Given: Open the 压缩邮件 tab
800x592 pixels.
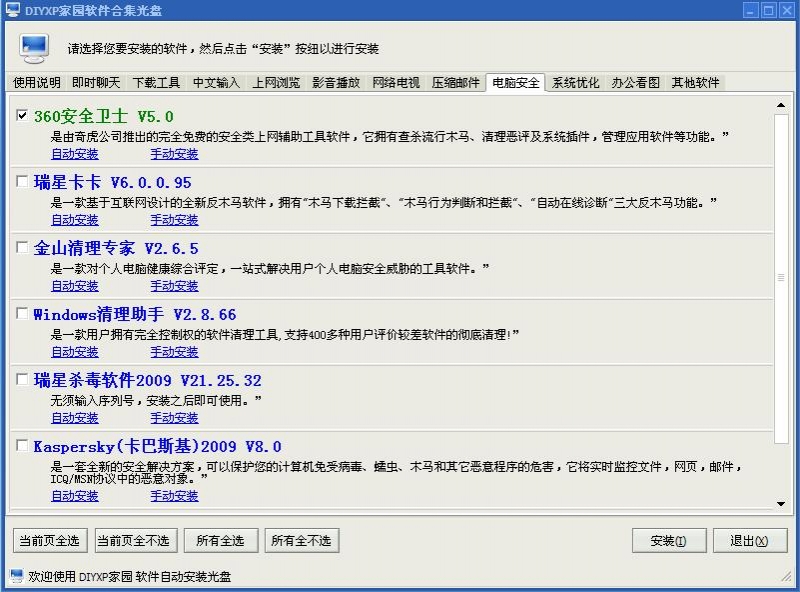Looking at the screenshot, I should click(x=456, y=82).
